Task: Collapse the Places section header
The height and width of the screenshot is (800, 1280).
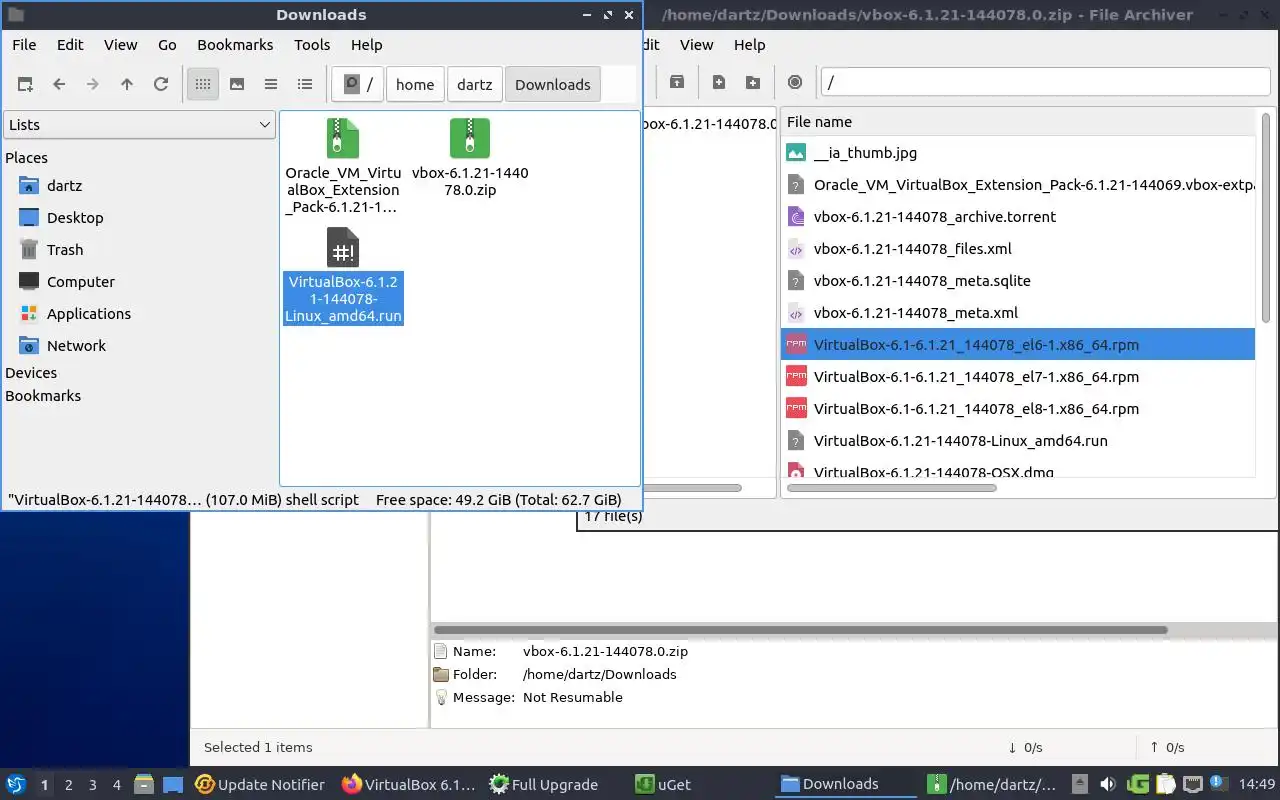Action: pyautogui.click(x=26, y=157)
